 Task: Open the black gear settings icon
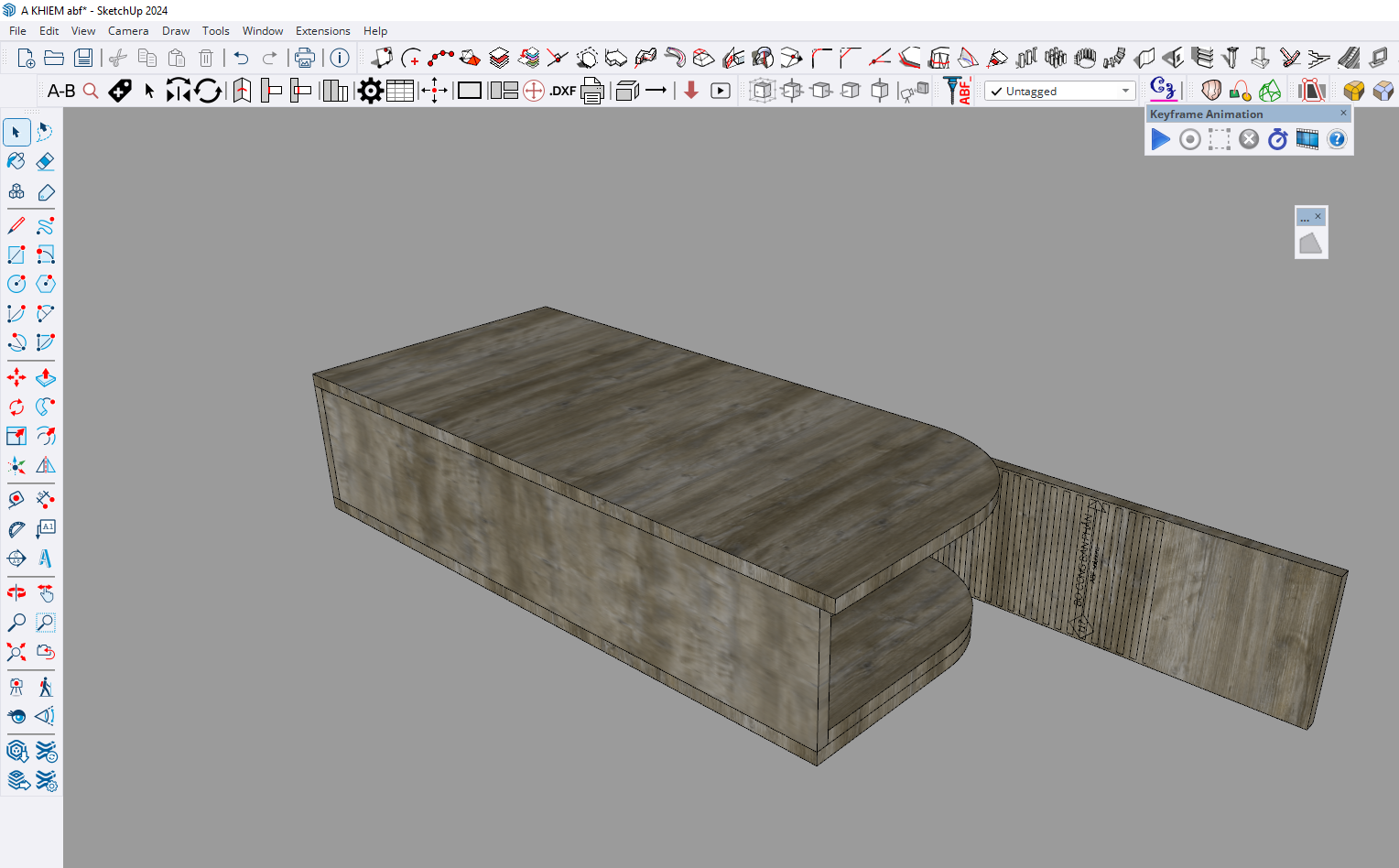coord(370,91)
